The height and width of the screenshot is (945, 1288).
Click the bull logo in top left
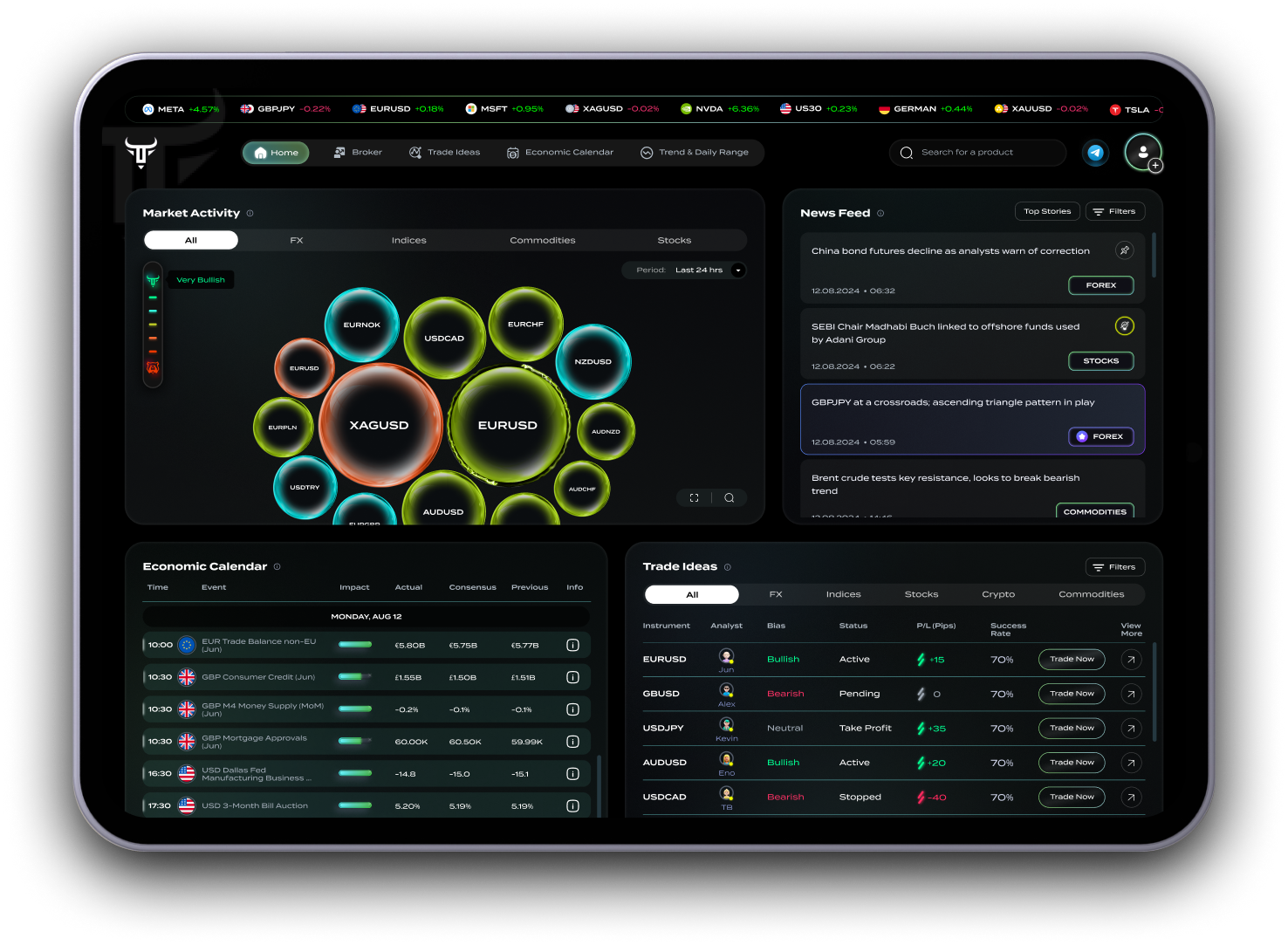[140, 152]
